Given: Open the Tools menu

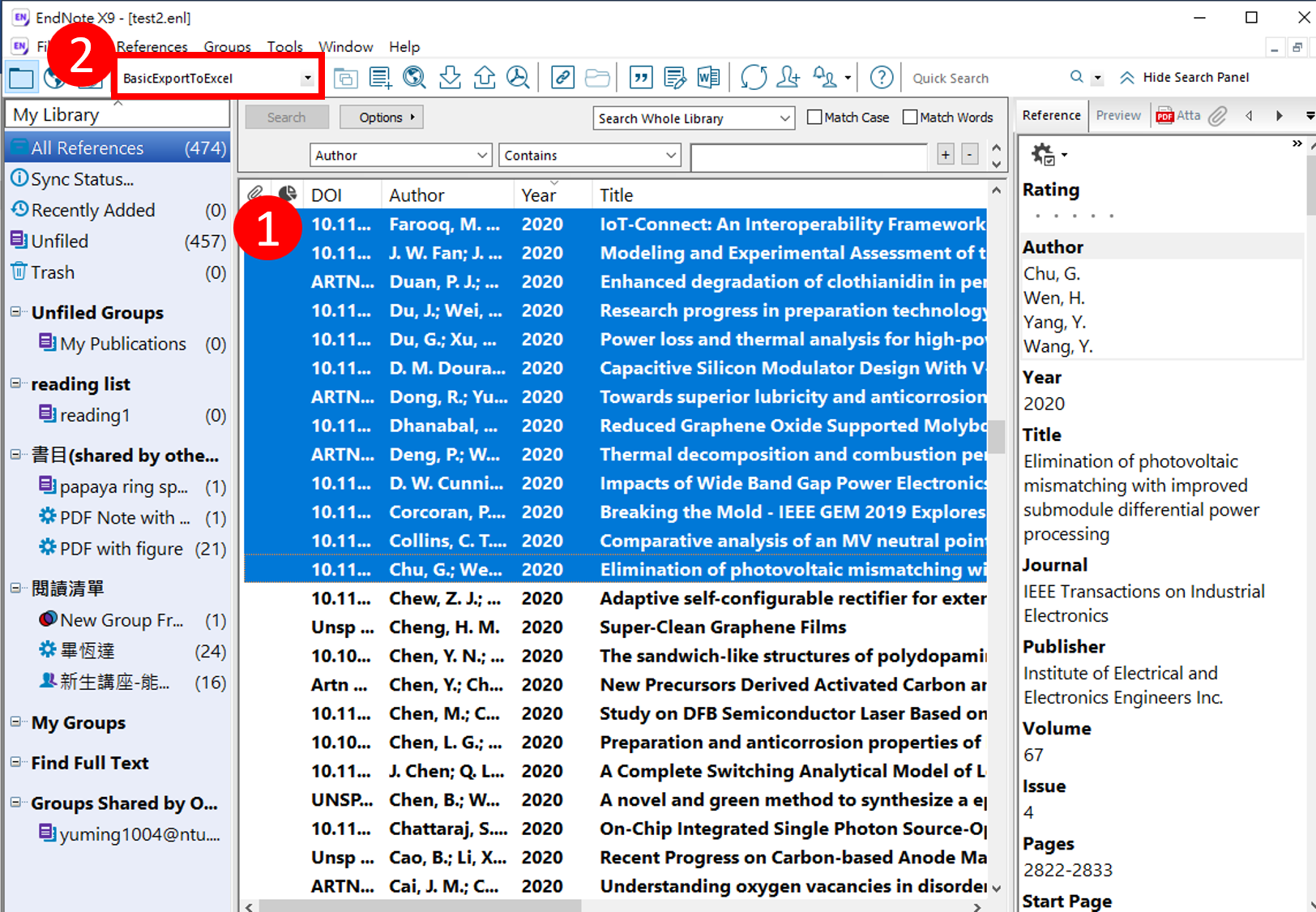Looking at the screenshot, I should [x=285, y=46].
